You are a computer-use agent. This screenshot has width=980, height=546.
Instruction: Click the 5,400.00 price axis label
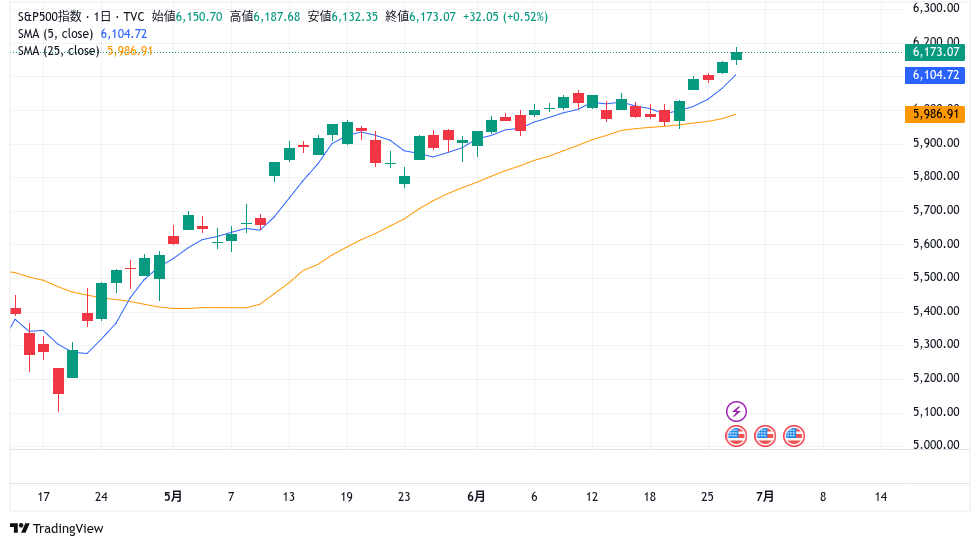click(x=936, y=310)
